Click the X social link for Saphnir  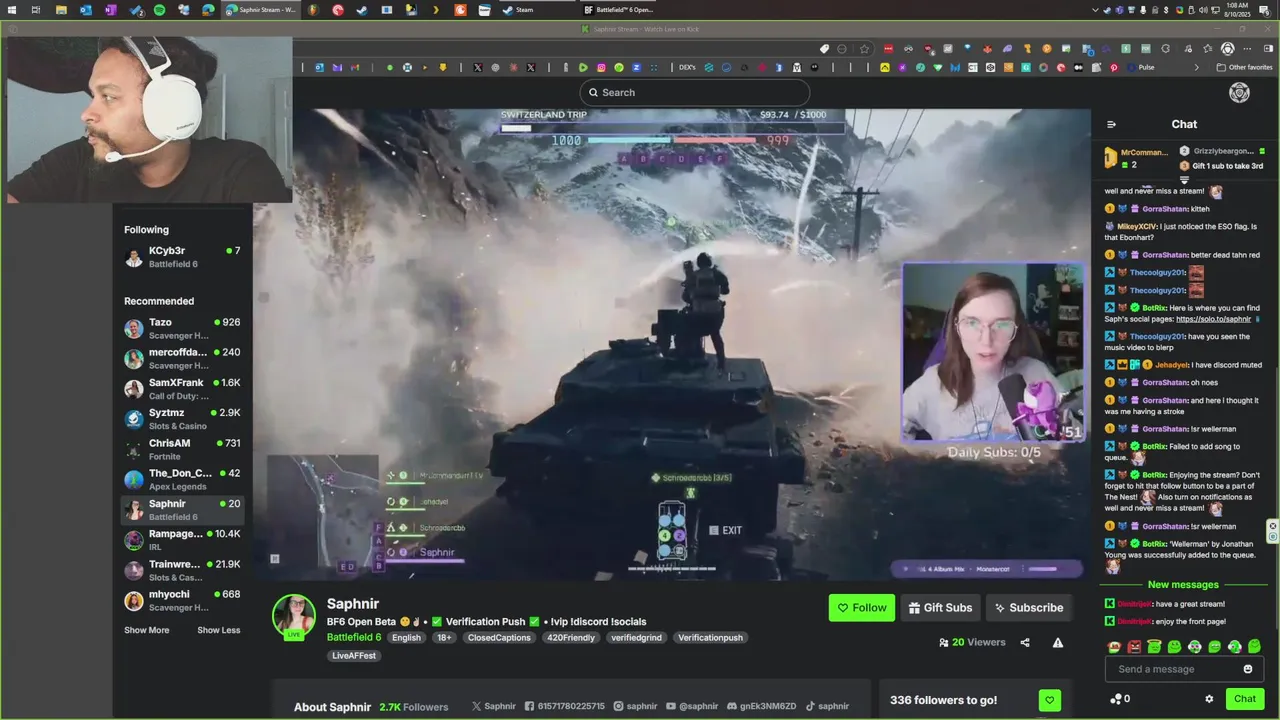(x=494, y=706)
